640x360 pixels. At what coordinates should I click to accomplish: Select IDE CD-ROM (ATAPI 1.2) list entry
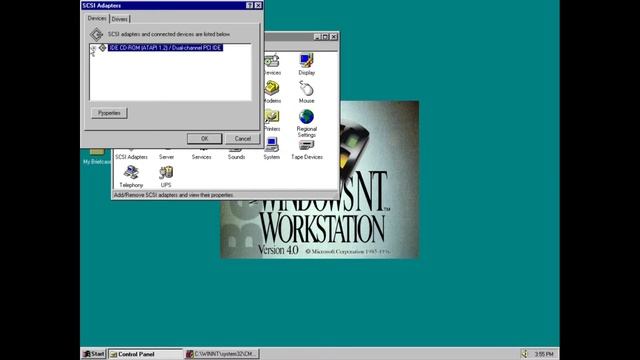(165, 48)
